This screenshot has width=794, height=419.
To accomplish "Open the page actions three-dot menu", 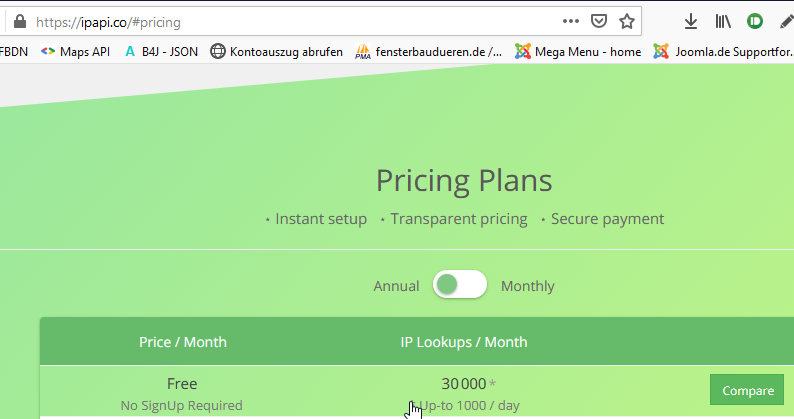I will pos(571,21).
